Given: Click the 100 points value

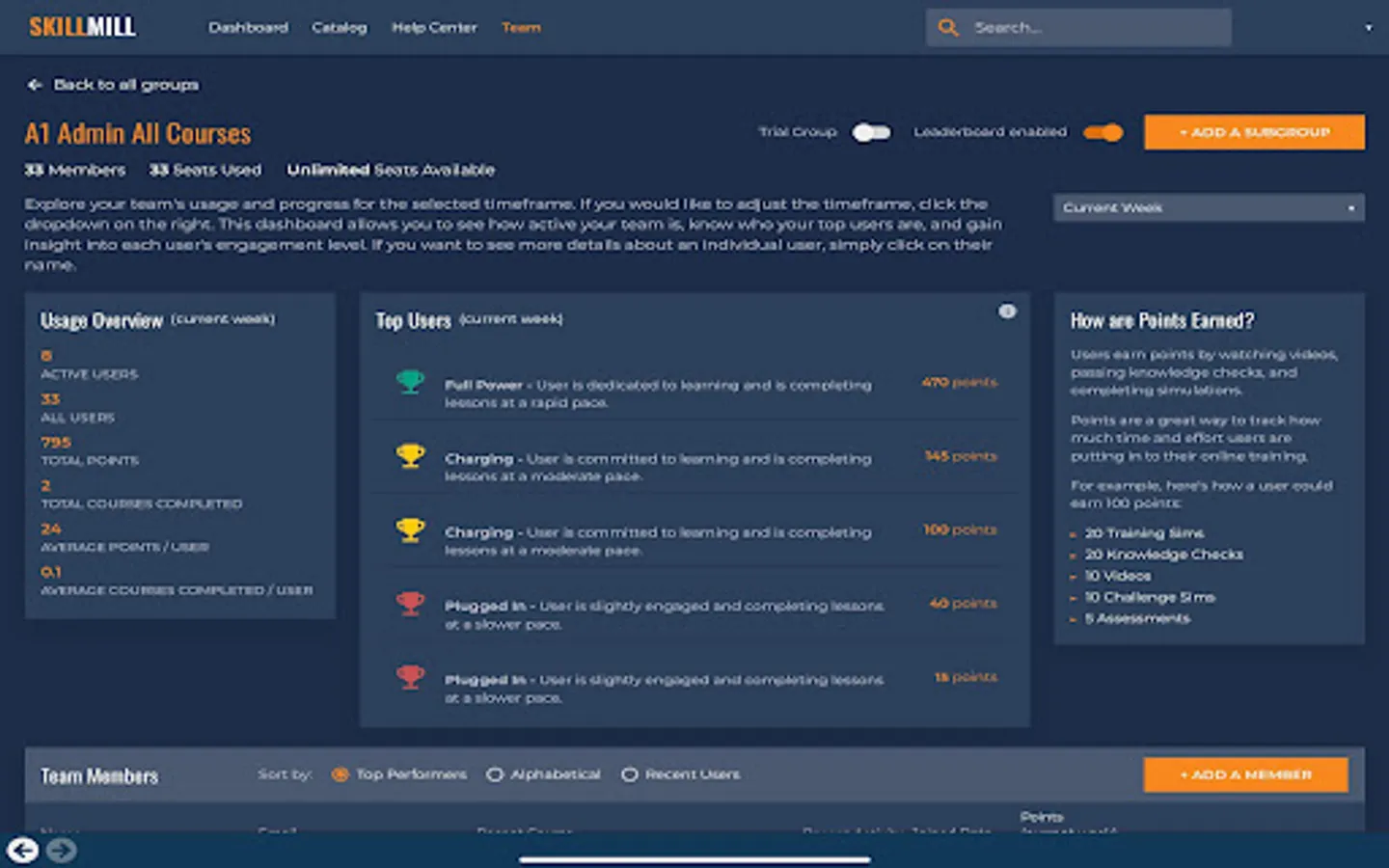Looking at the screenshot, I should coord(960,529).
